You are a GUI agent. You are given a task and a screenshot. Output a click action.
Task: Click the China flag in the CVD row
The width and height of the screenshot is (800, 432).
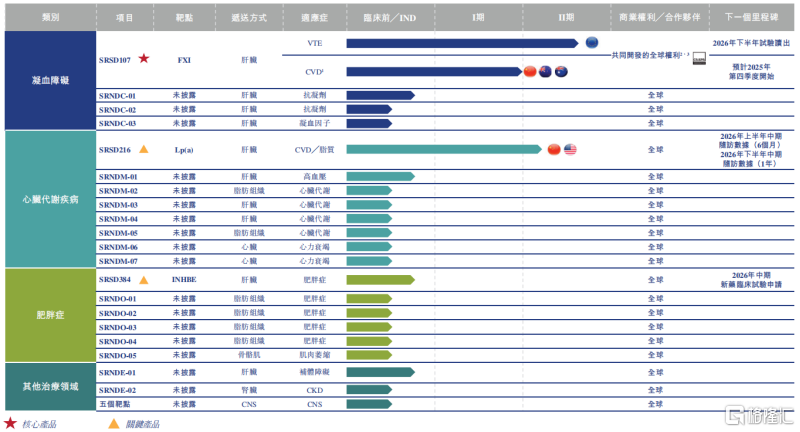[x=530, y=71]
